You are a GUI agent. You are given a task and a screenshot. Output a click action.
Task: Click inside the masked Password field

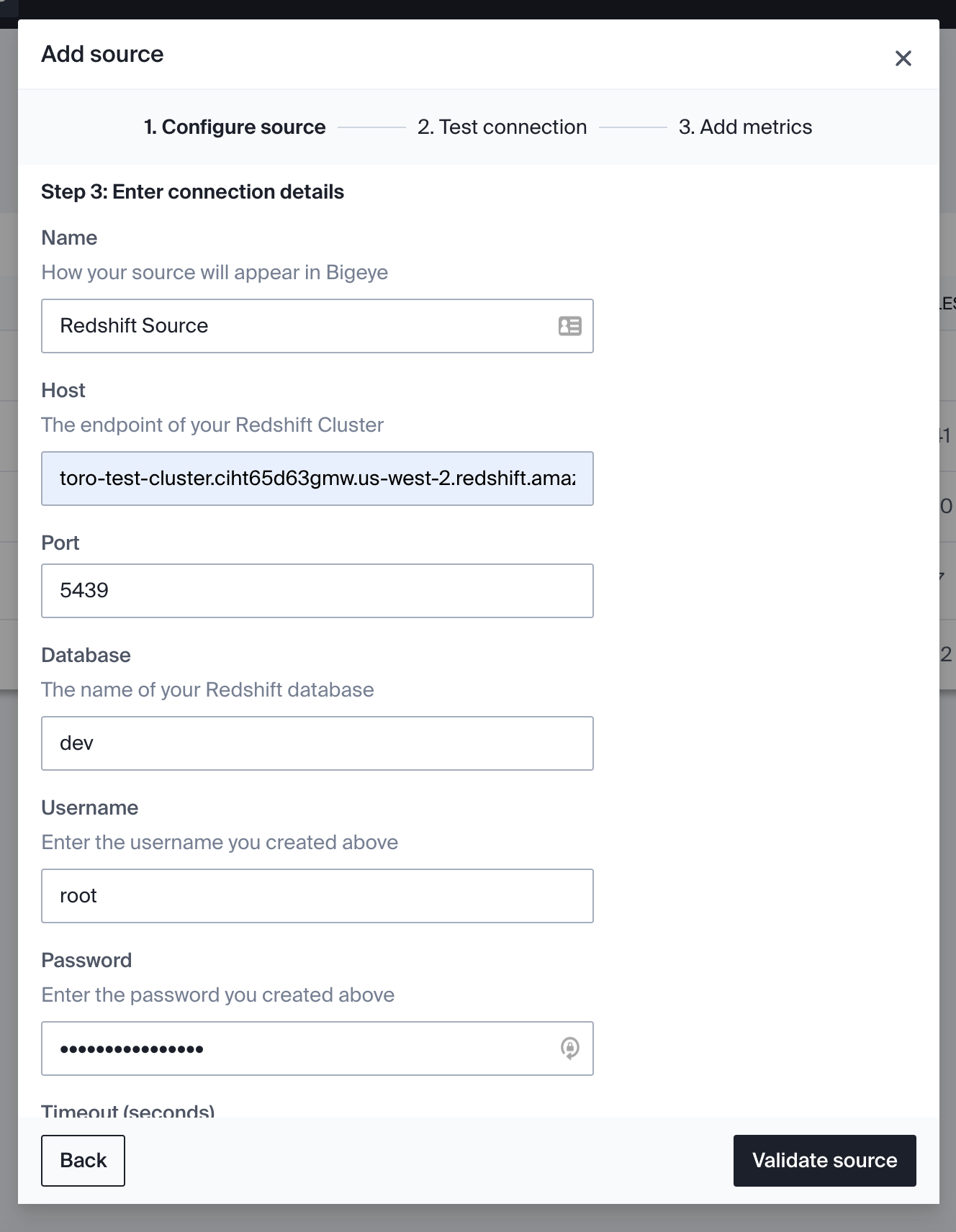pos(302,1048)
